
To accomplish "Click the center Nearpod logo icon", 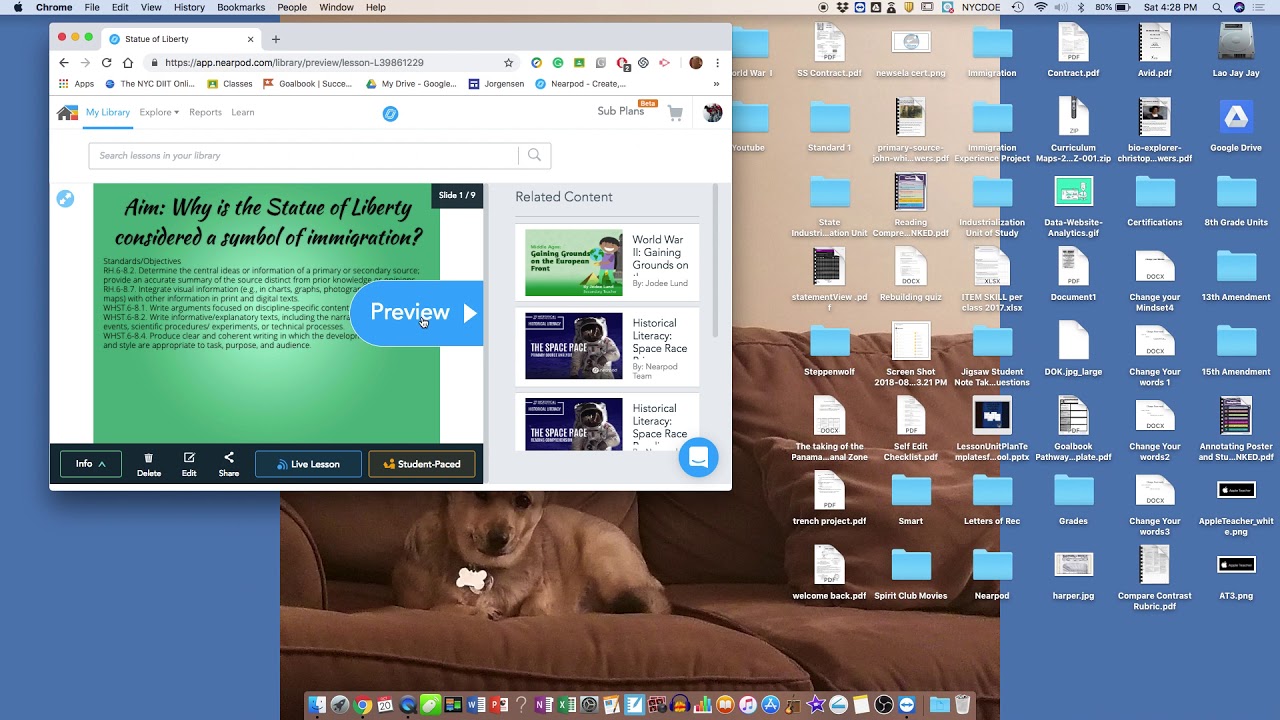I will 391,113.
